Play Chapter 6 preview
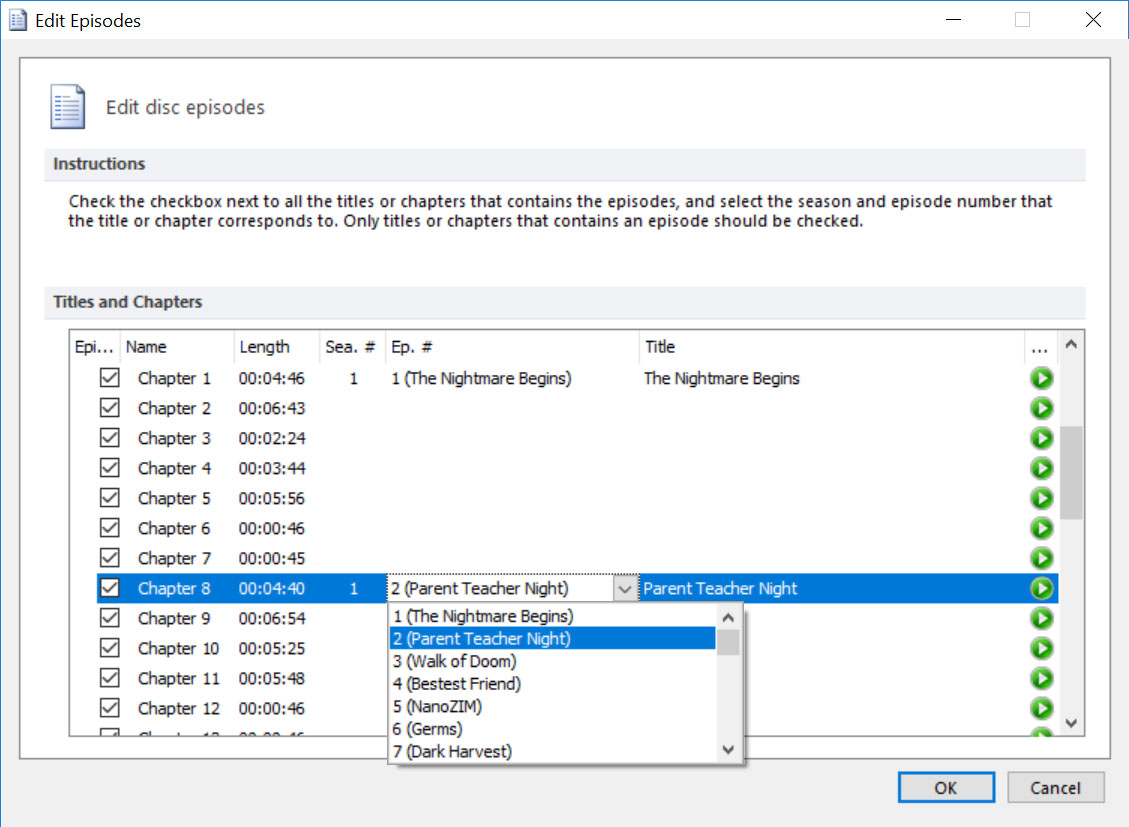This screenshot has height=827, width=1129. (x=1041, y=528)
